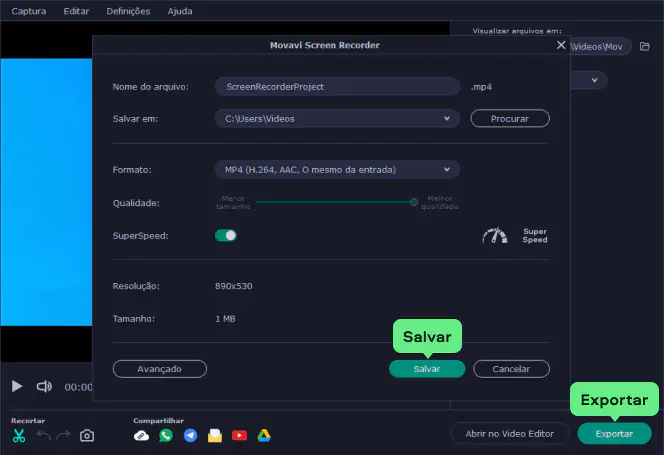This screenshot has height=455, width=664.
Task: Share via cloud link icon
Action: (141, 436)
